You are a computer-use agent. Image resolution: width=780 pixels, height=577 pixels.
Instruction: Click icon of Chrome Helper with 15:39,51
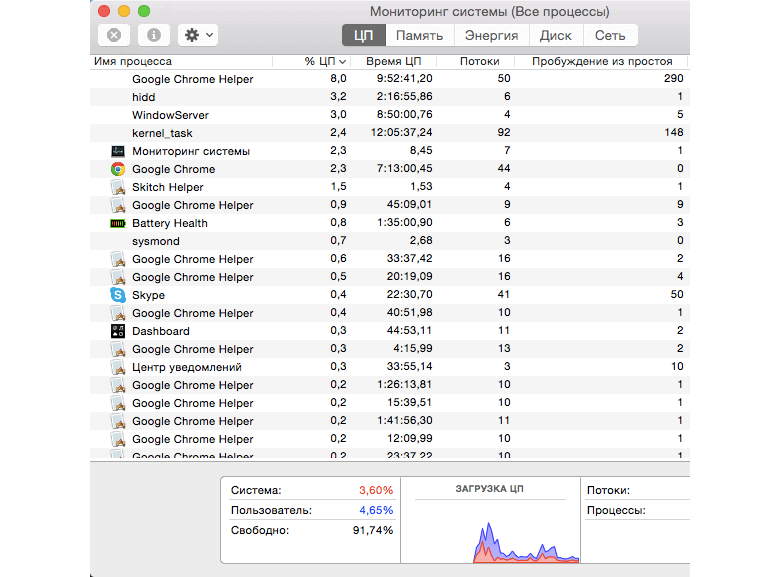(118, 403)
